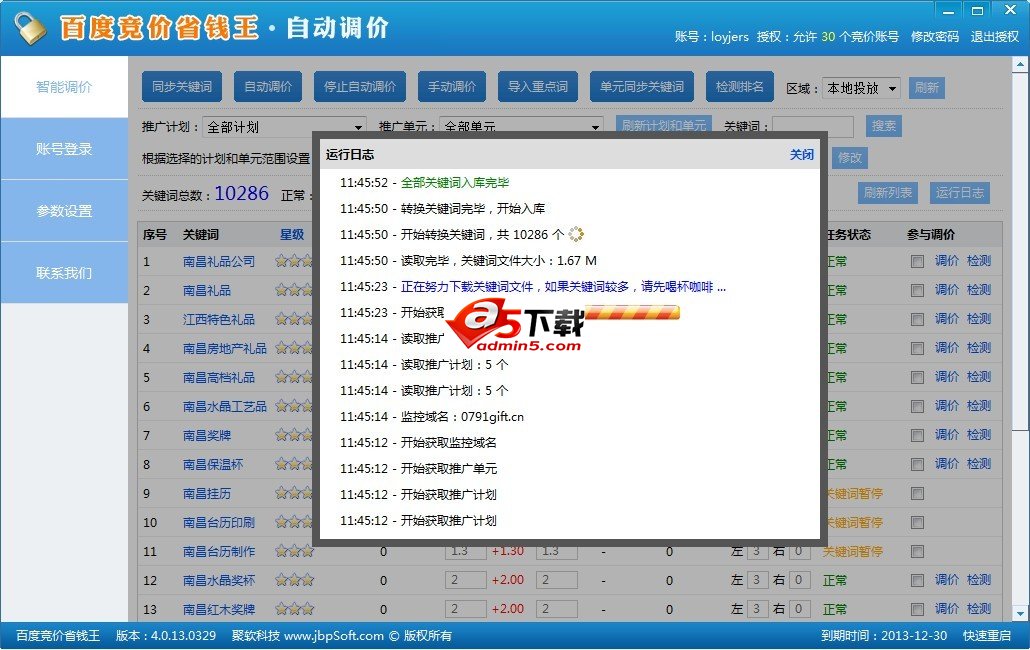This screenshot has height=650, width=1030.
Task: Click 同步关键词 button
Action: pyautogui.click(x=182, y=87)
